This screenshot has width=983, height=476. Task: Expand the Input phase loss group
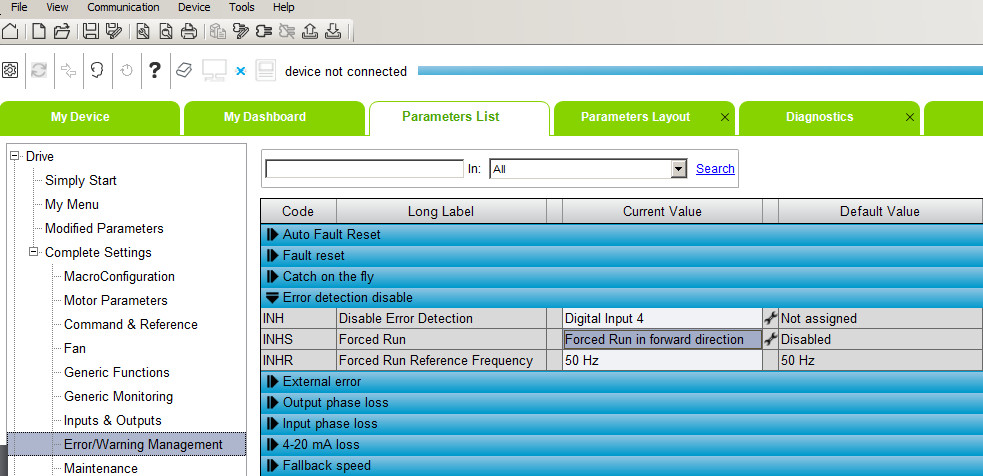pyautogui.click(x=272, y=423)
